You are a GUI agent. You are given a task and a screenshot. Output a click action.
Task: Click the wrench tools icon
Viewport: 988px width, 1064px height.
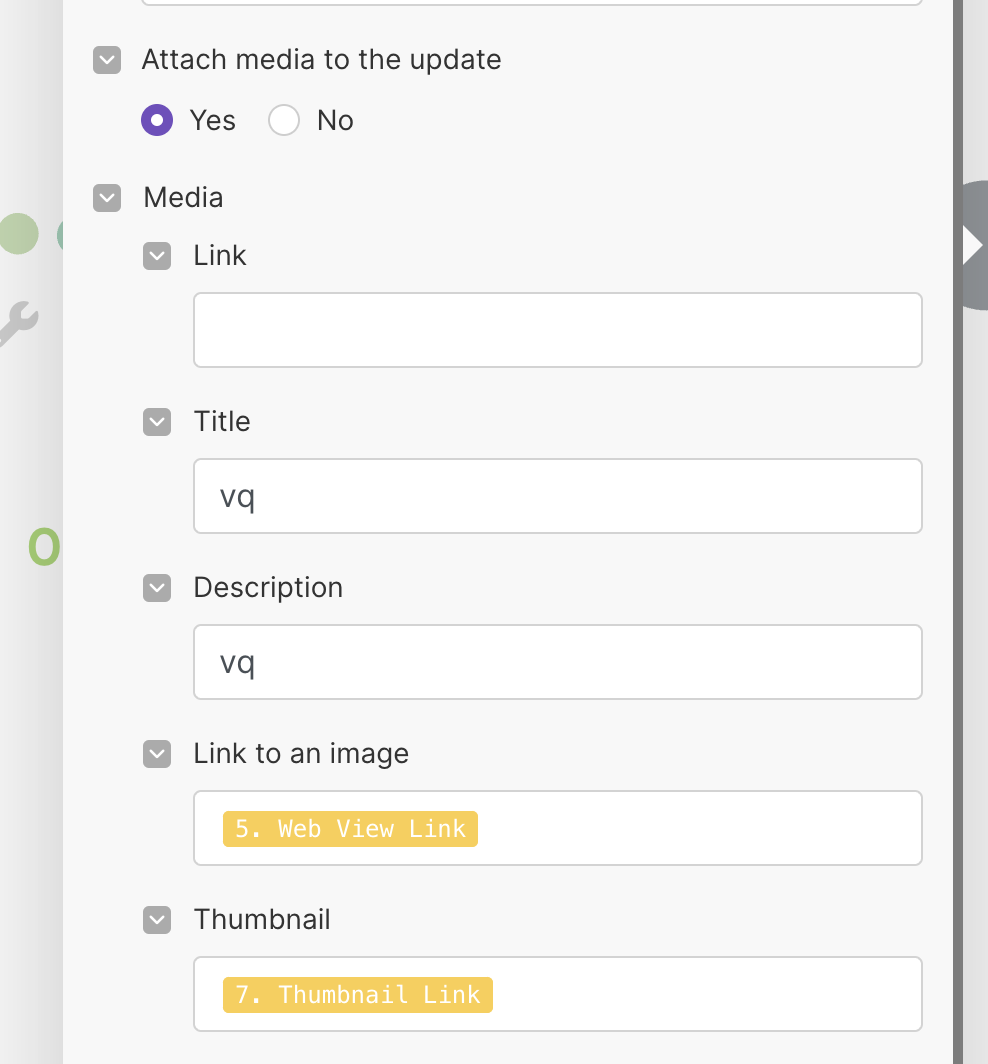coord(18,324)
